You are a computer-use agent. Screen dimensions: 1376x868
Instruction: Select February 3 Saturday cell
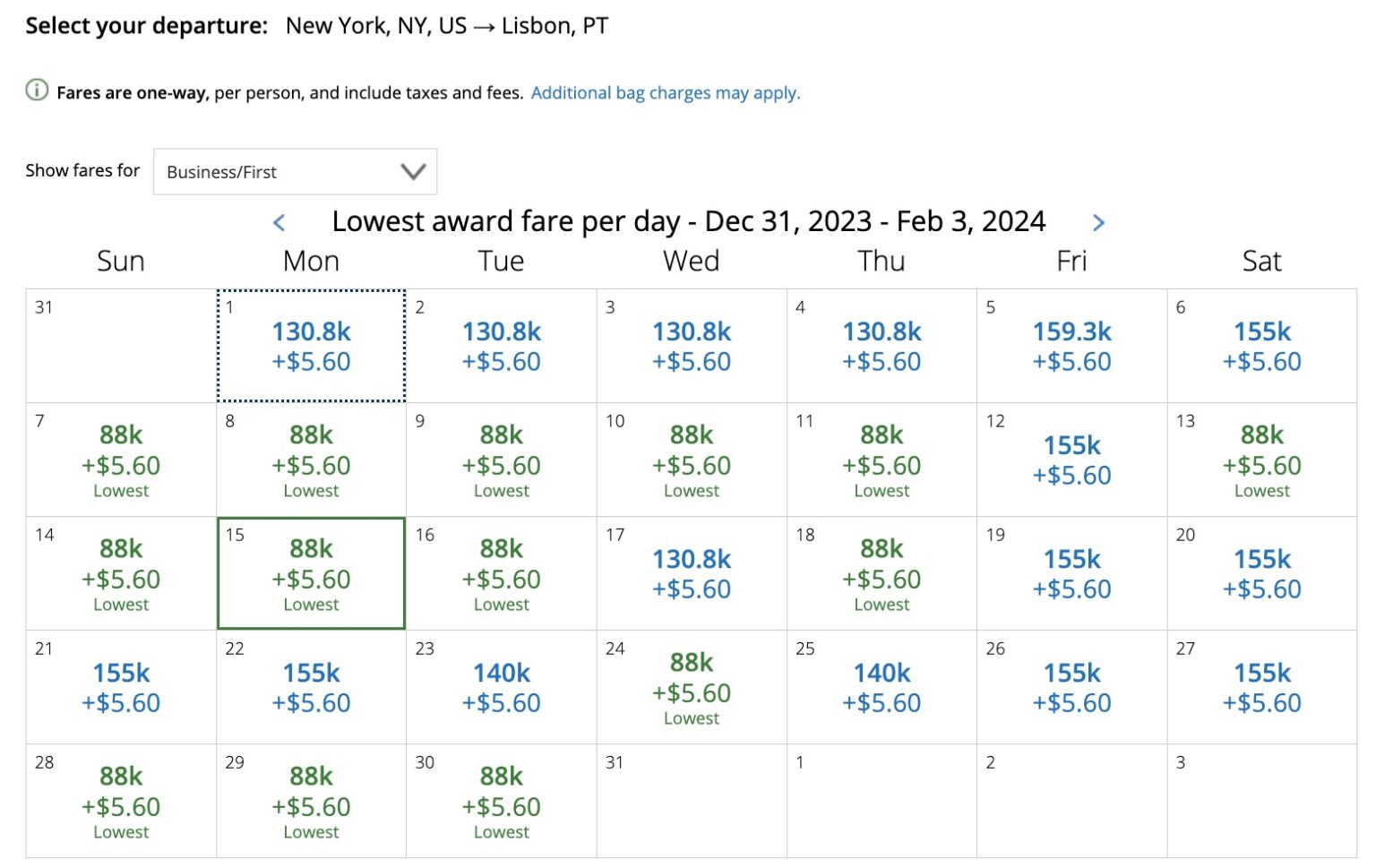[1261, 801]
